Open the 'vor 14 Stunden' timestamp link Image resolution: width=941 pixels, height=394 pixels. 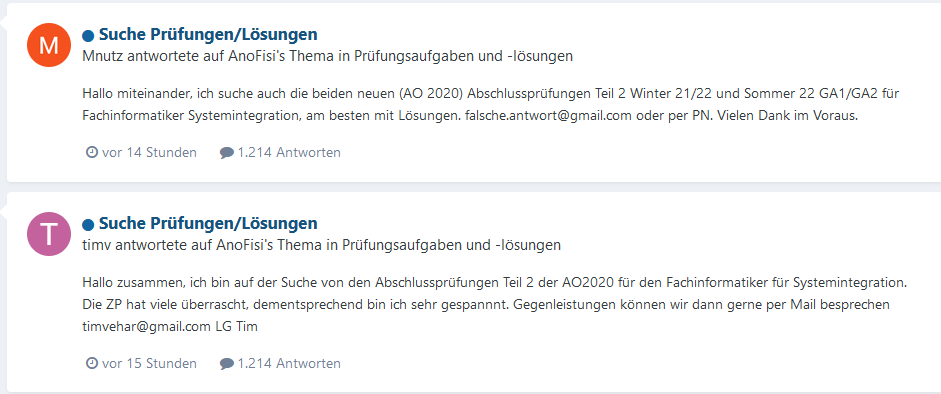(x=149, y=152)
